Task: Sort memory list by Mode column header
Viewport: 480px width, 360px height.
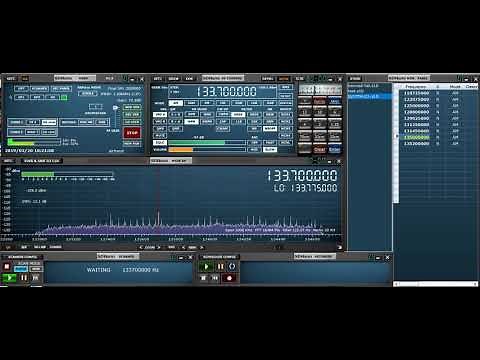Action: 455,86
